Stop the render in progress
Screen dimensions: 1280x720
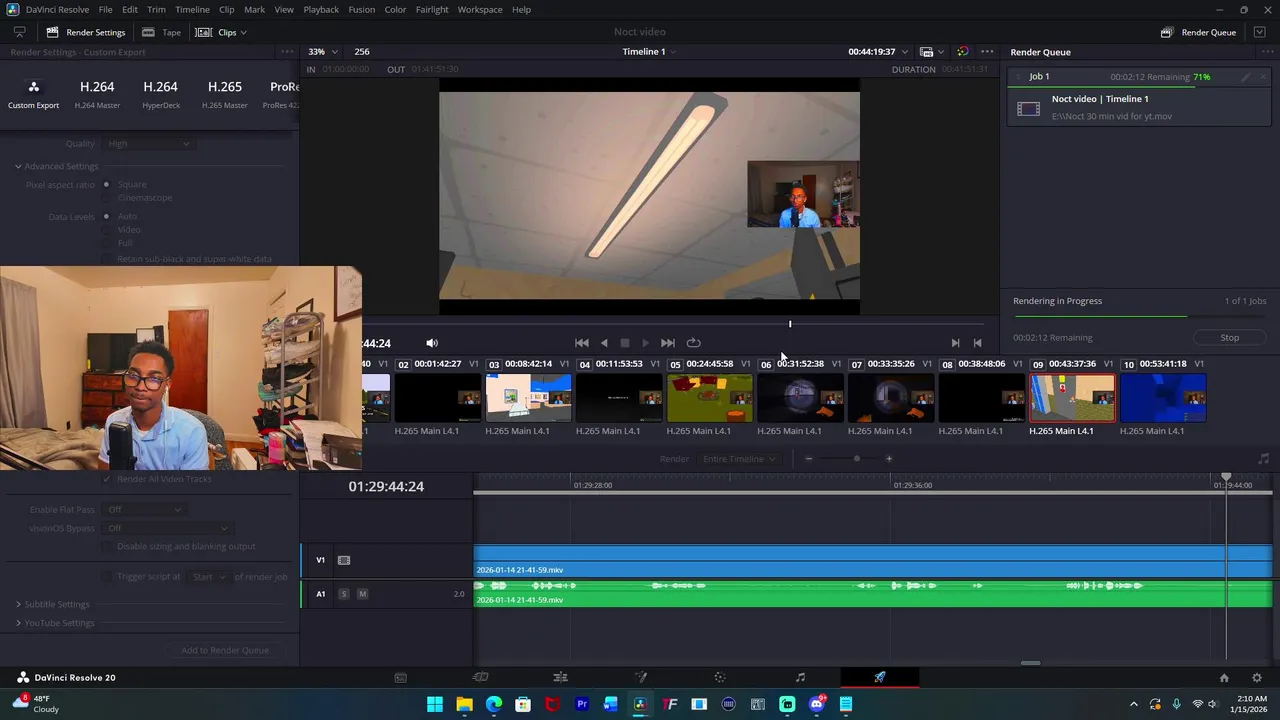click(x=1229, y=338)
